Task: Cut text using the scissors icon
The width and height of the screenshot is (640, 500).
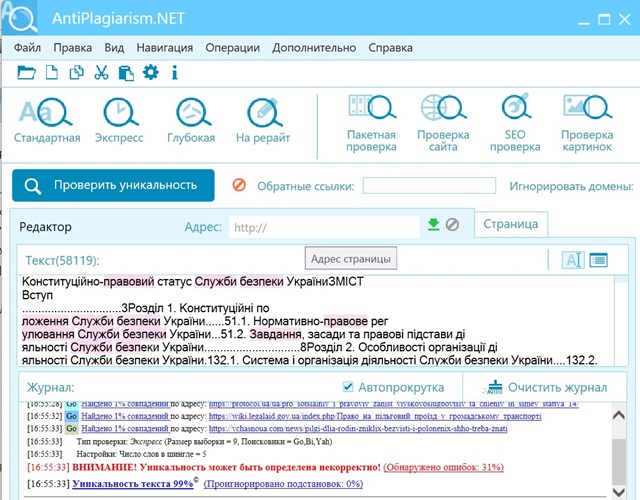Action: 101,73
